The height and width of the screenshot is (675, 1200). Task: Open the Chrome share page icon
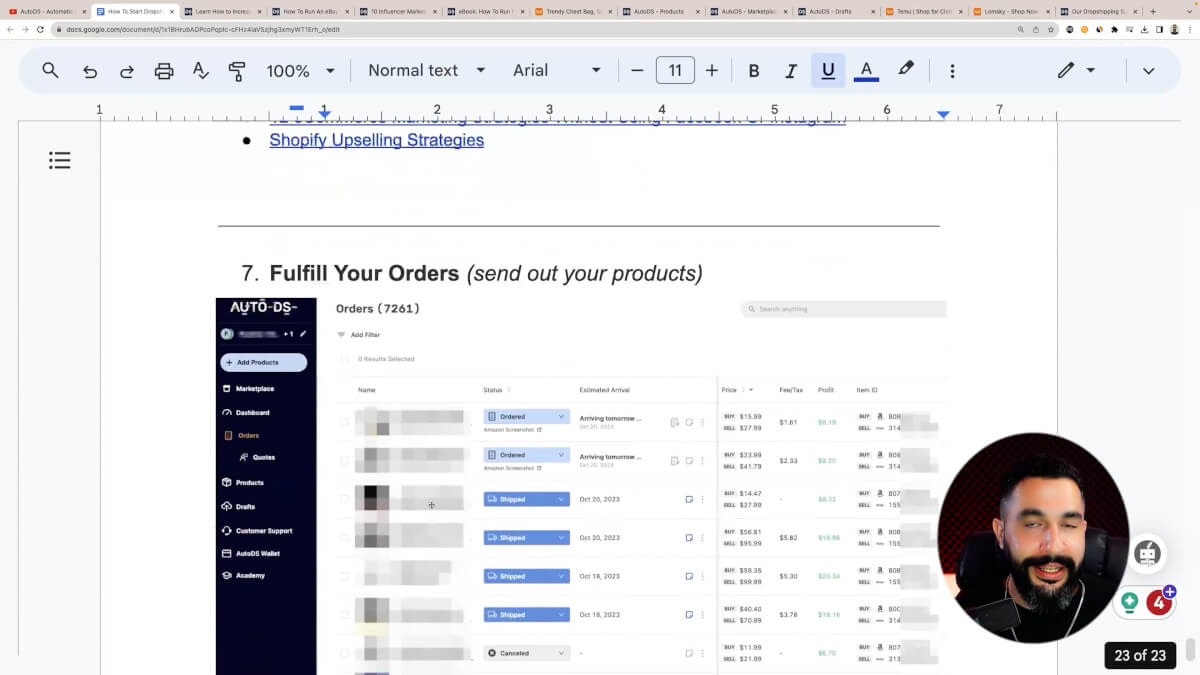1036,30
